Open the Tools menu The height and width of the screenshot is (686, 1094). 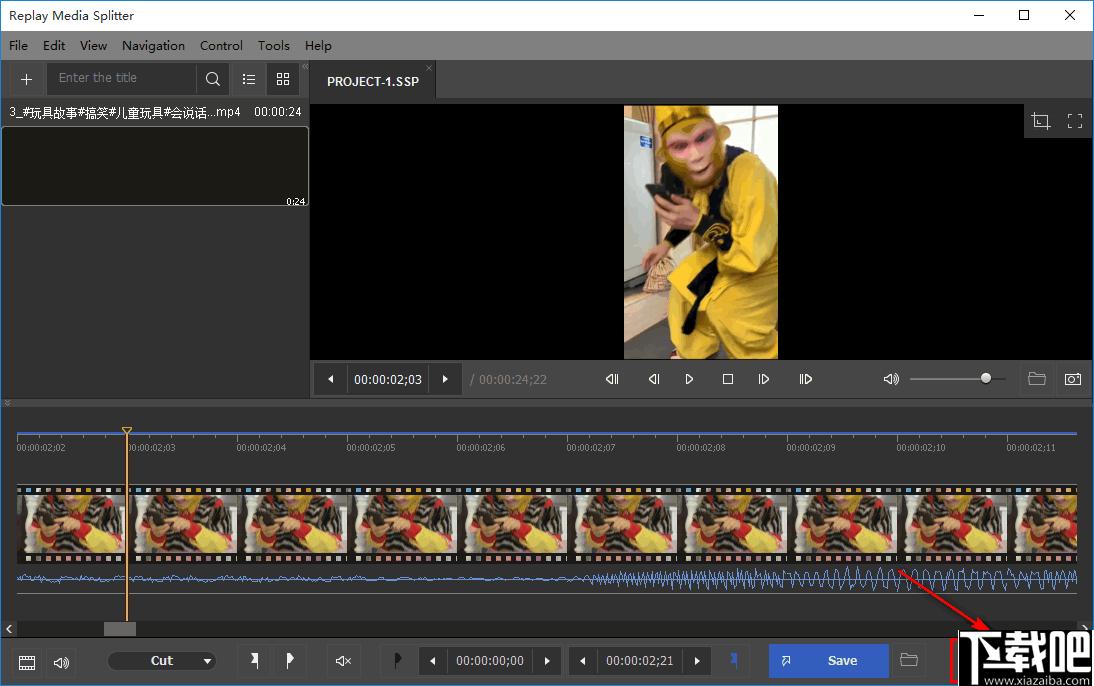point(274,45)
